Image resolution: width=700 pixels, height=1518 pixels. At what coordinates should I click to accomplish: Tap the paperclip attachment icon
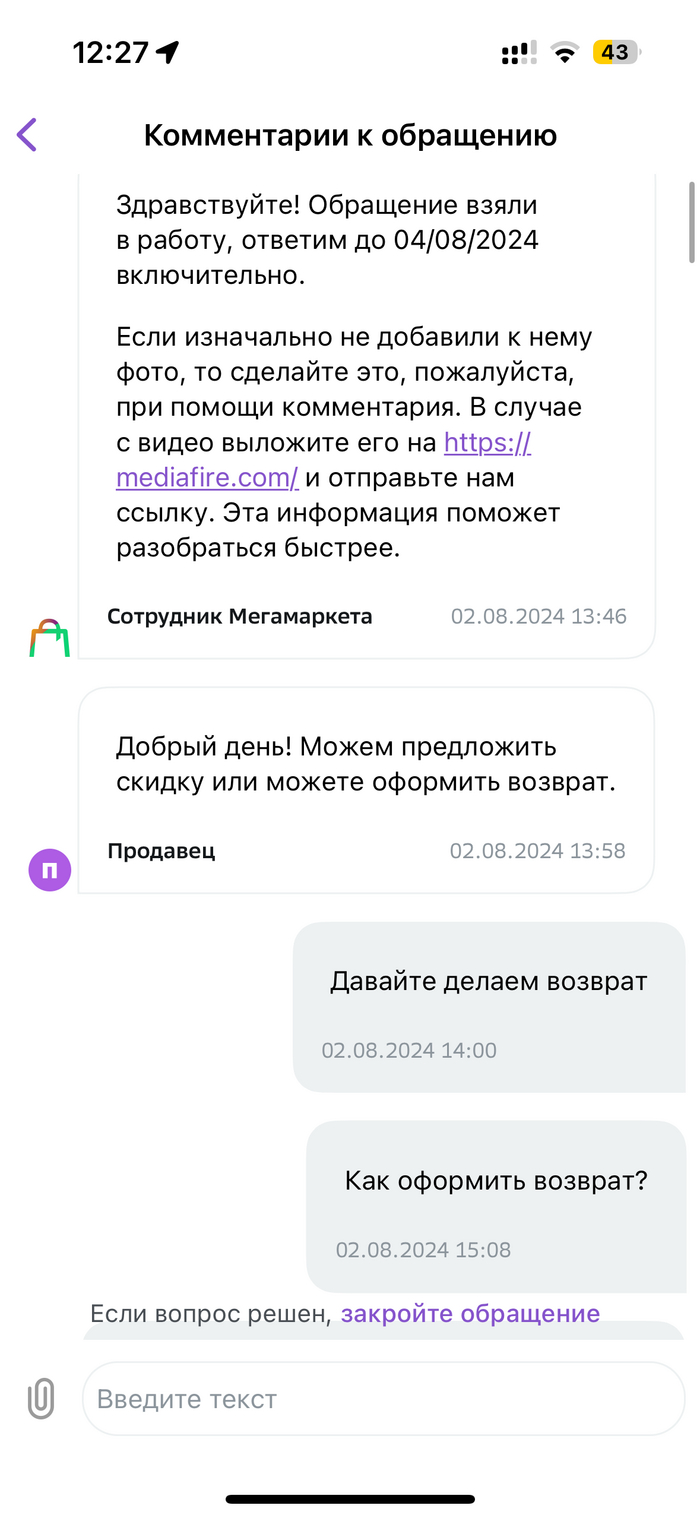click(41, 1398)
